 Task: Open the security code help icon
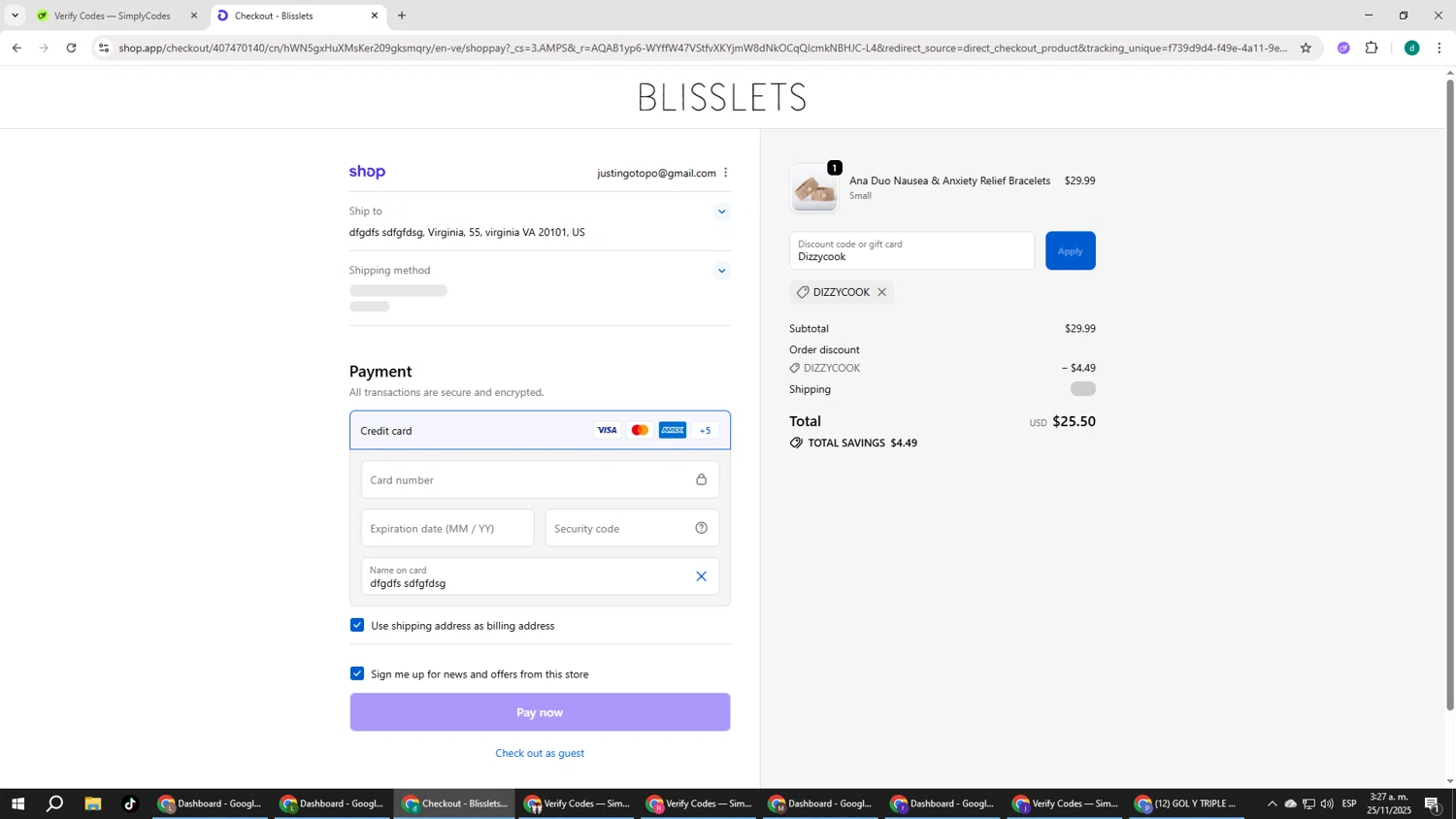coord(701,528)
